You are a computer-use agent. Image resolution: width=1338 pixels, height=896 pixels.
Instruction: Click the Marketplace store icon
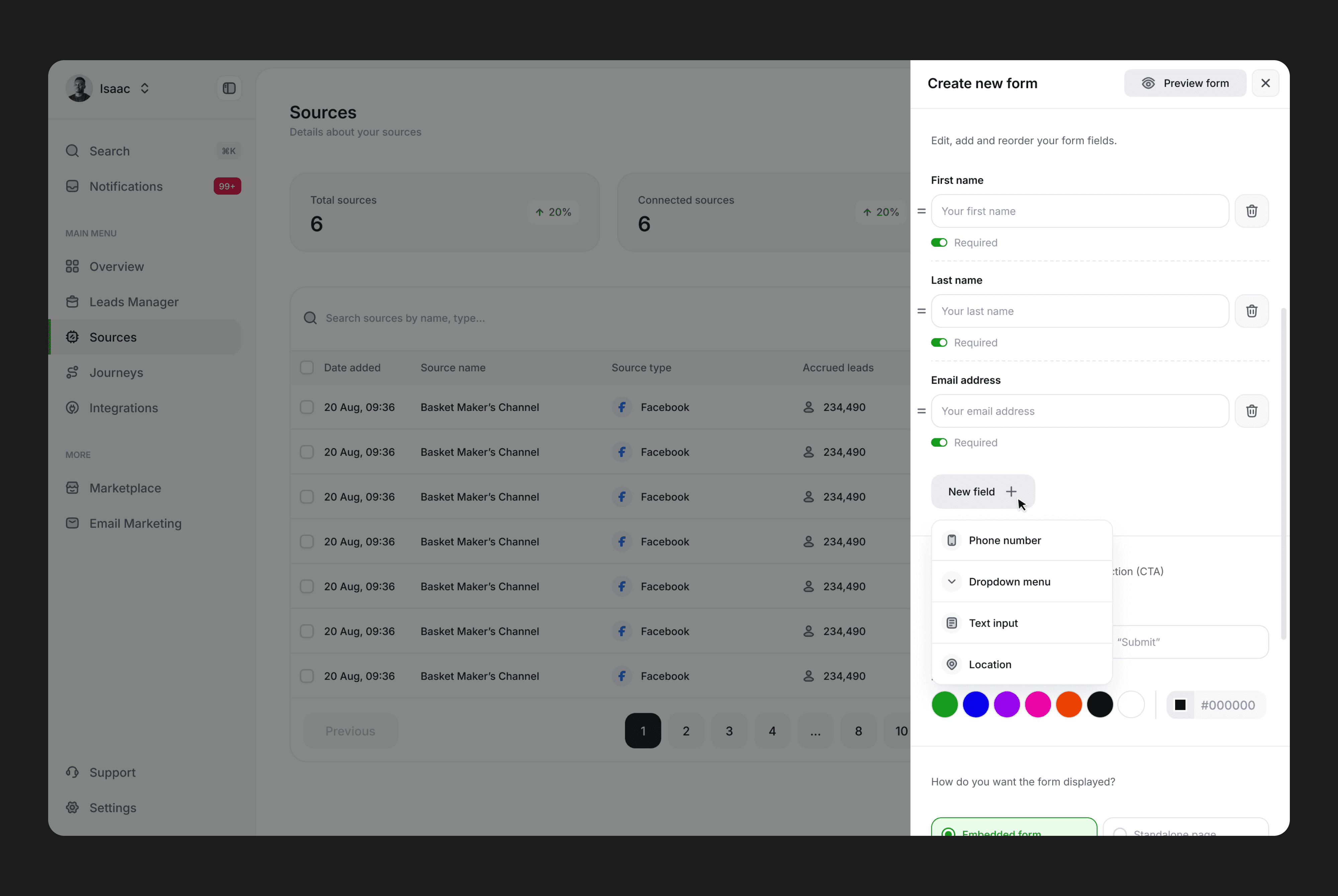click(x=73, y=488)
